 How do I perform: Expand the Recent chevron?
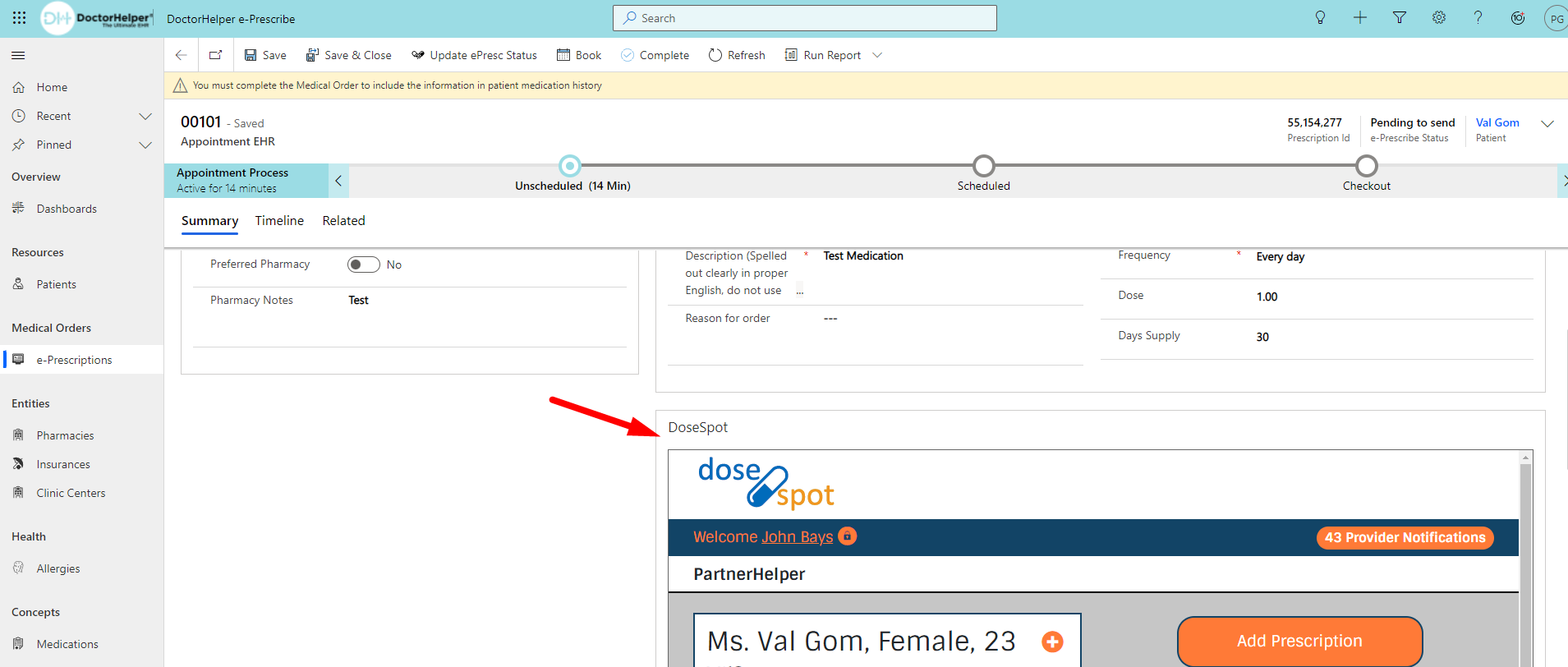(x=145, y=116)
